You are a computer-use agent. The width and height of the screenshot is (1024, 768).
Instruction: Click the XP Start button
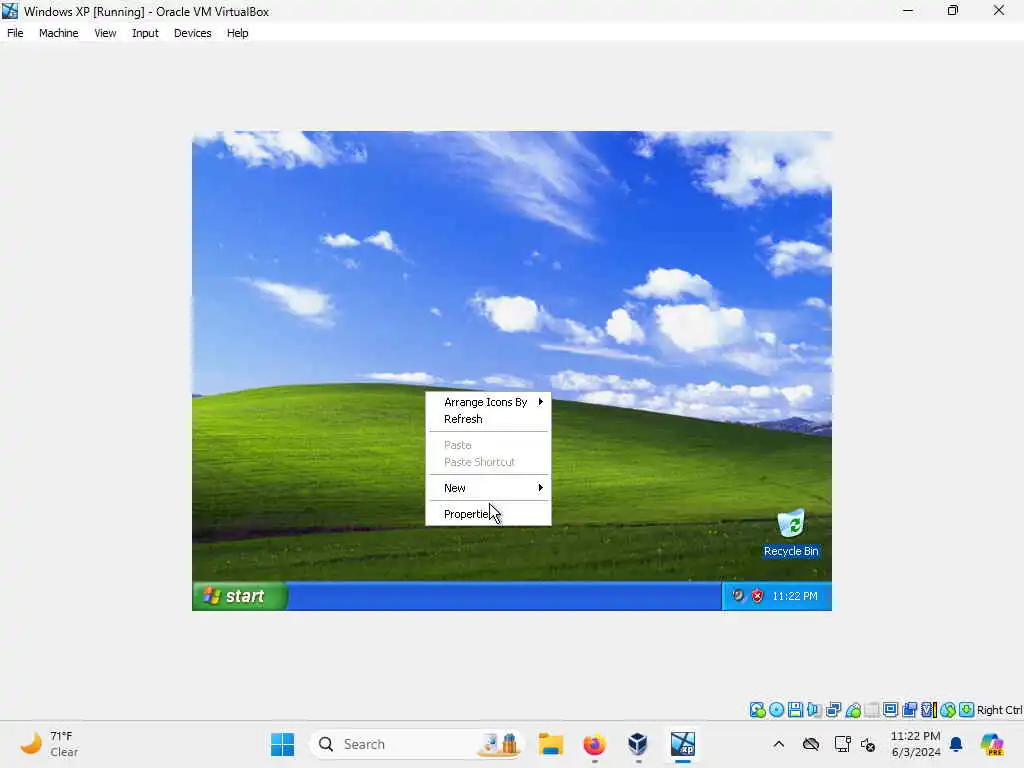[240, 596]
